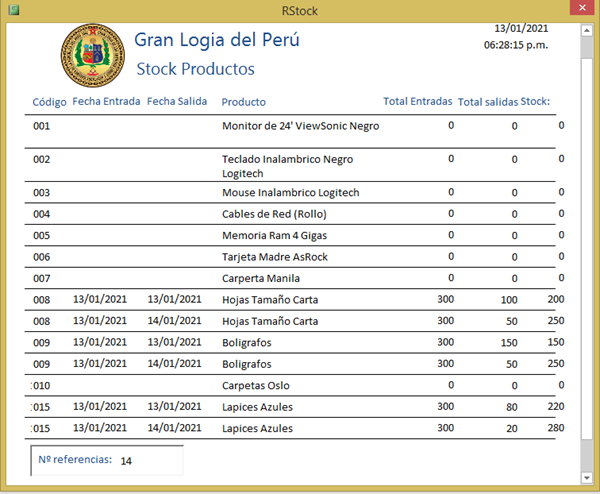
Task: Click total salidas value 150
Action: (x=509, y=343)
